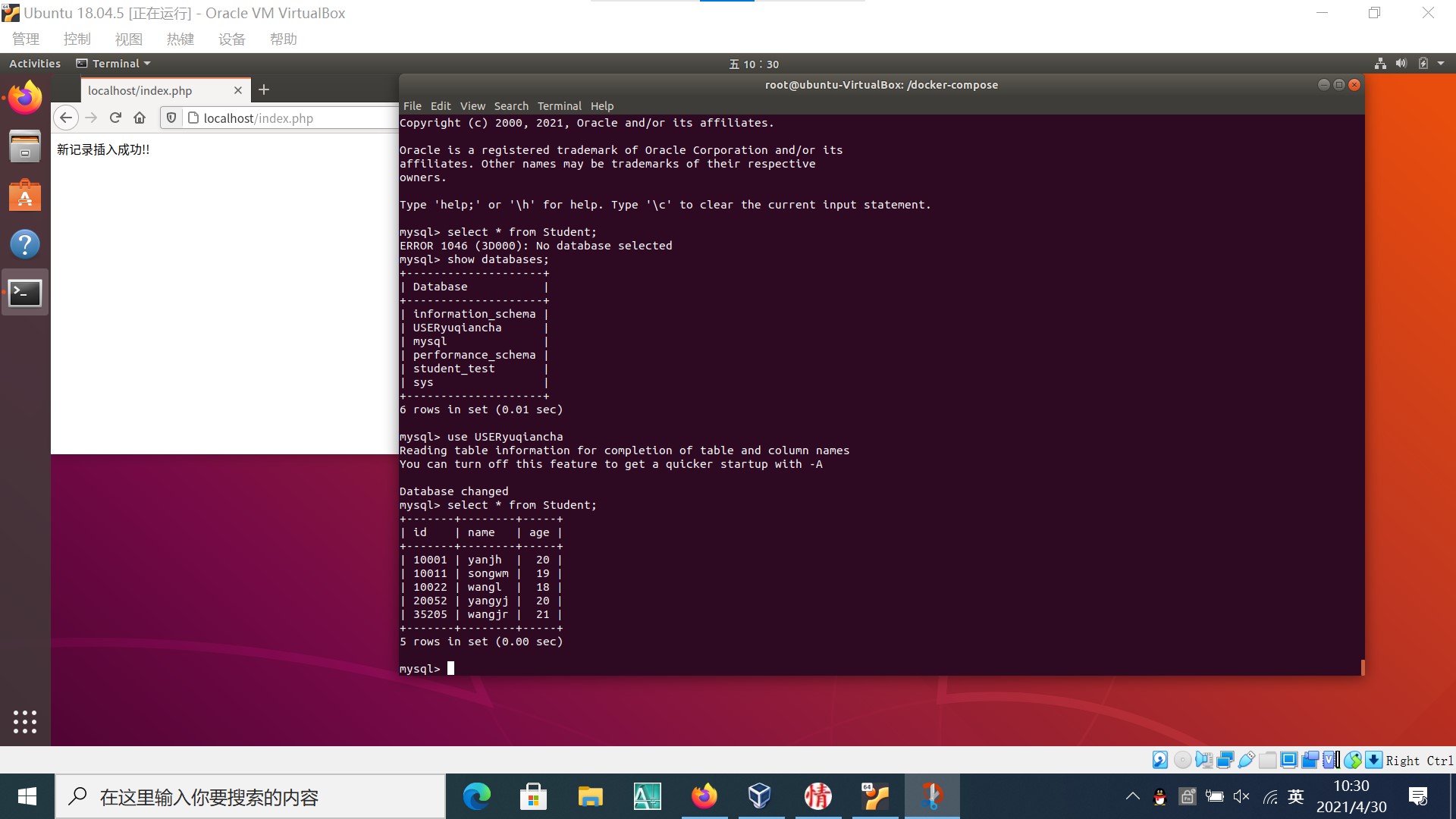Open the Help icon in dock
1456x819 pixels.
pyautogui.click(x=25, y=244)
